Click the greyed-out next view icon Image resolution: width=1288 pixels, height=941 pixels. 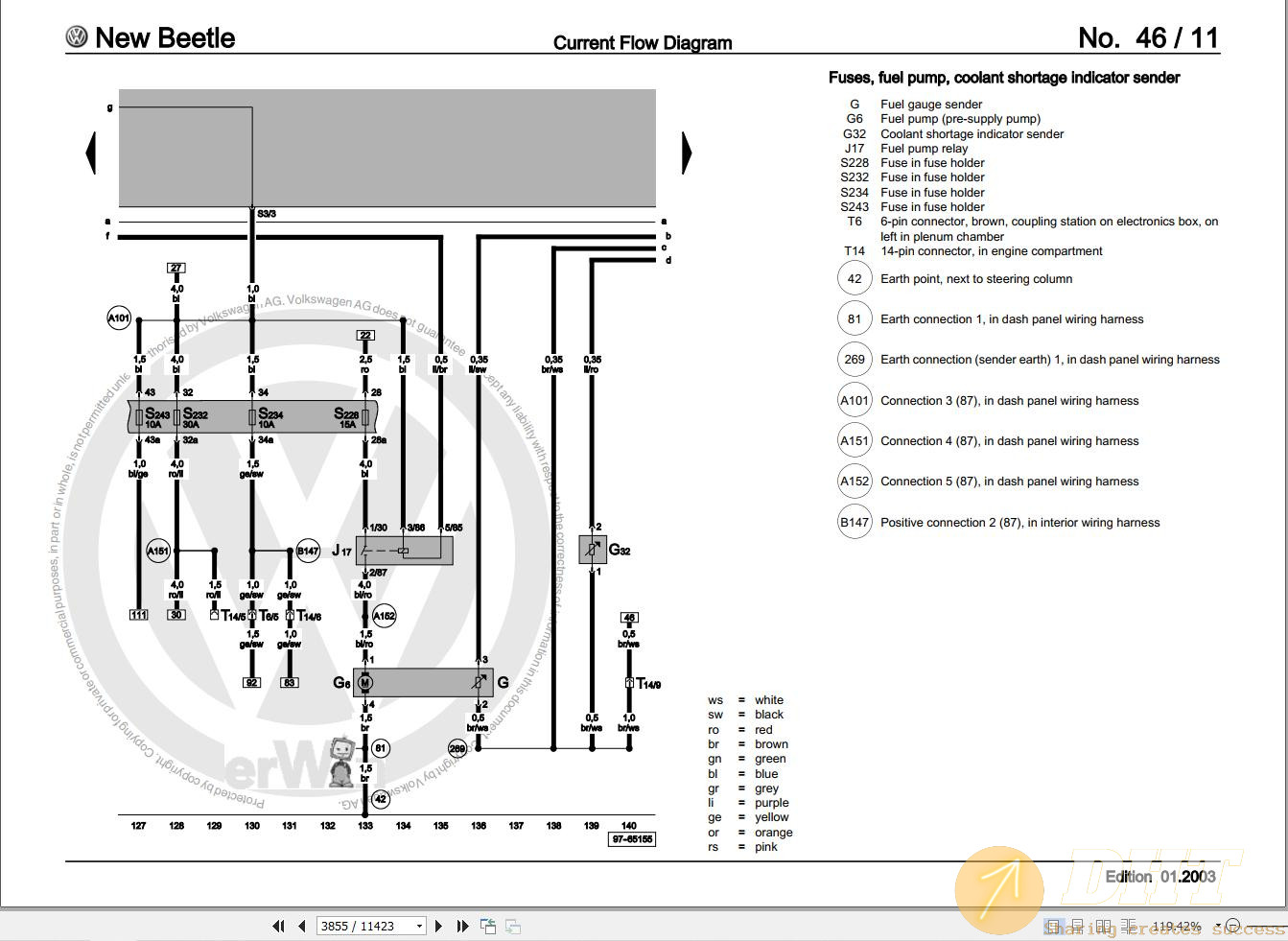tap(513, 926)
